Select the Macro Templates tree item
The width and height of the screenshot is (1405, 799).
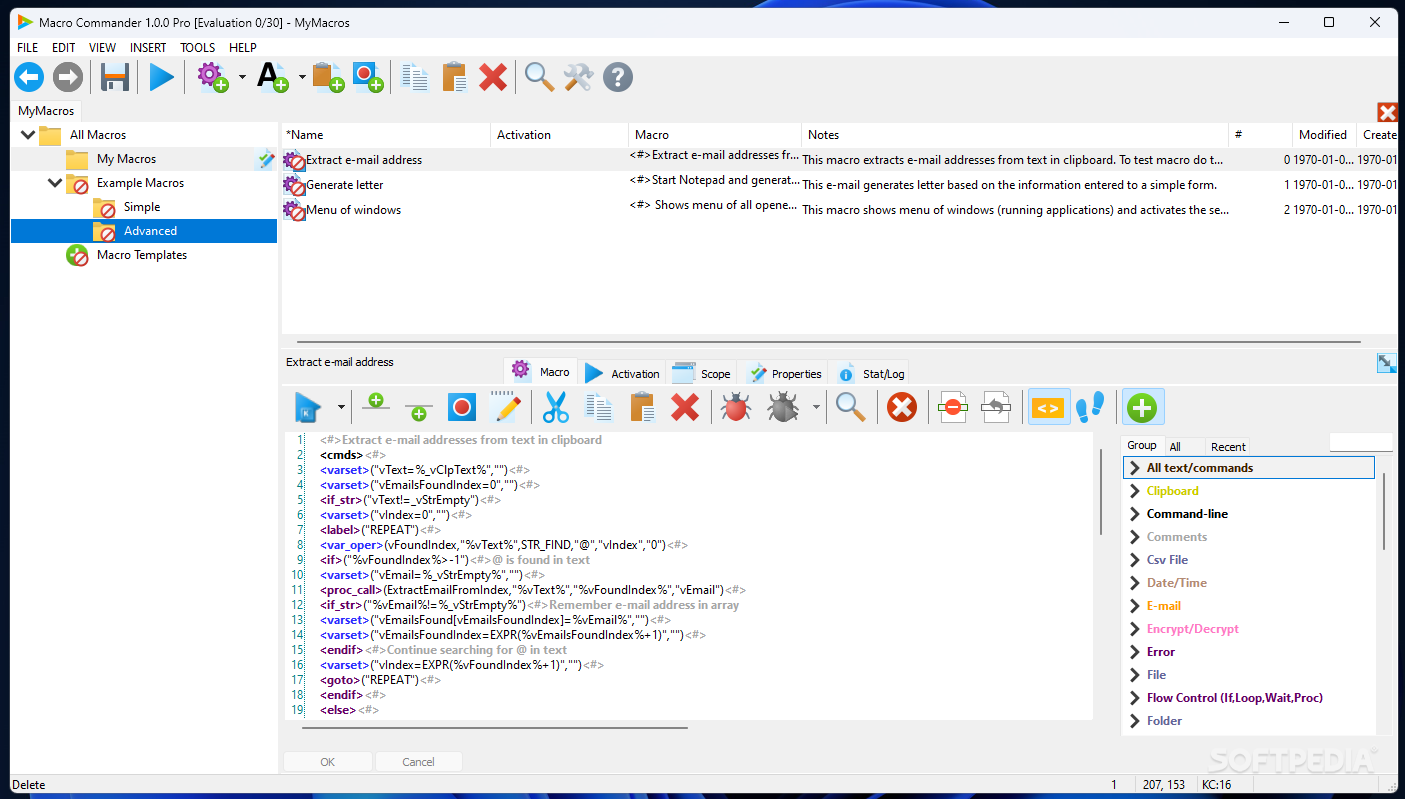coord(142,255)
